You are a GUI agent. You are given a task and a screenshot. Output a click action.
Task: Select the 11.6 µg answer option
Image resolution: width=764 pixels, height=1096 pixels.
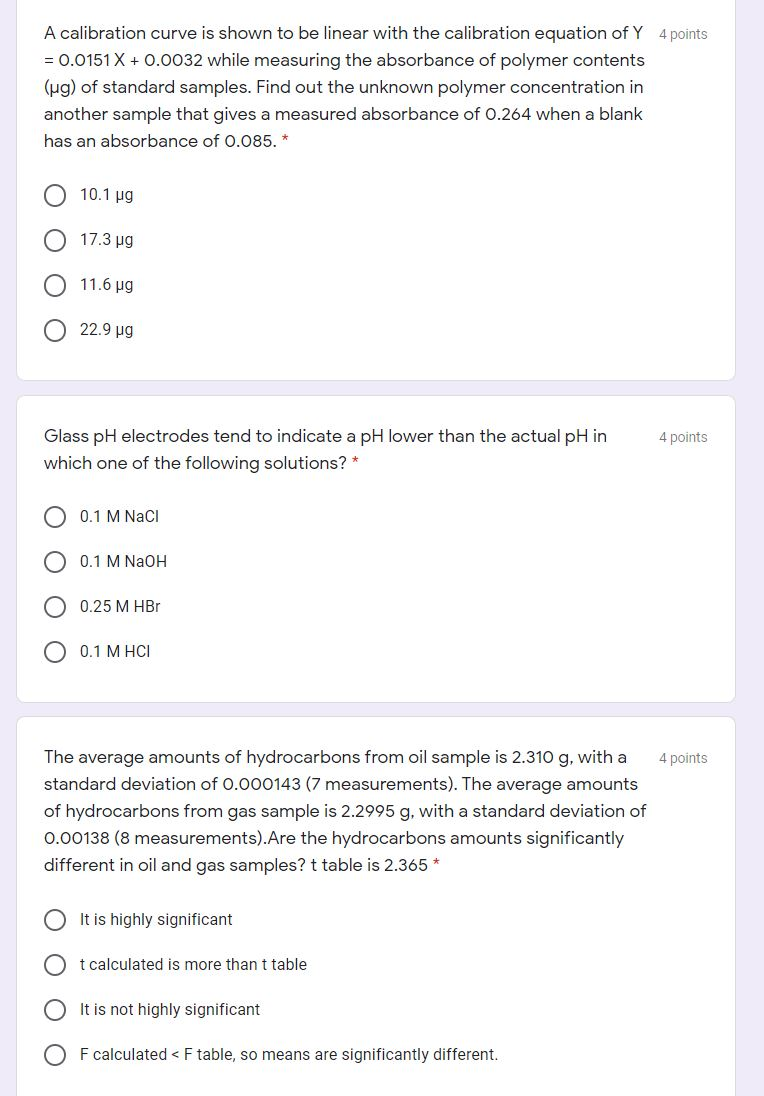coord(55,285)
